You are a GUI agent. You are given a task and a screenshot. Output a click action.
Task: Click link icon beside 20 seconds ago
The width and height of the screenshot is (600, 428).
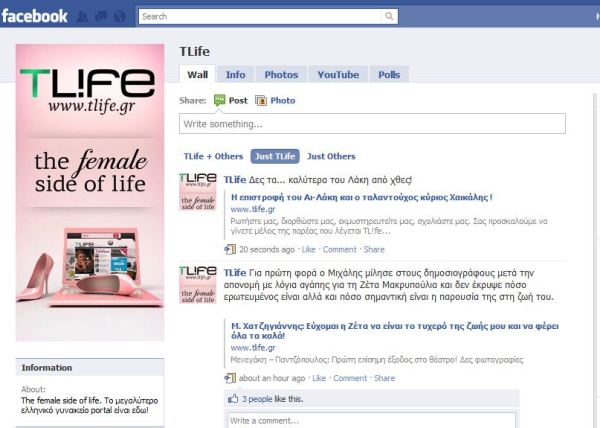point(230,249)
